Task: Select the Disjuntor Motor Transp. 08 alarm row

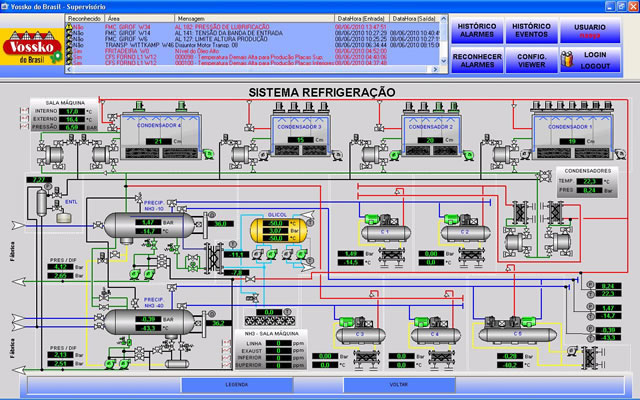Action: tap(253, 45)
